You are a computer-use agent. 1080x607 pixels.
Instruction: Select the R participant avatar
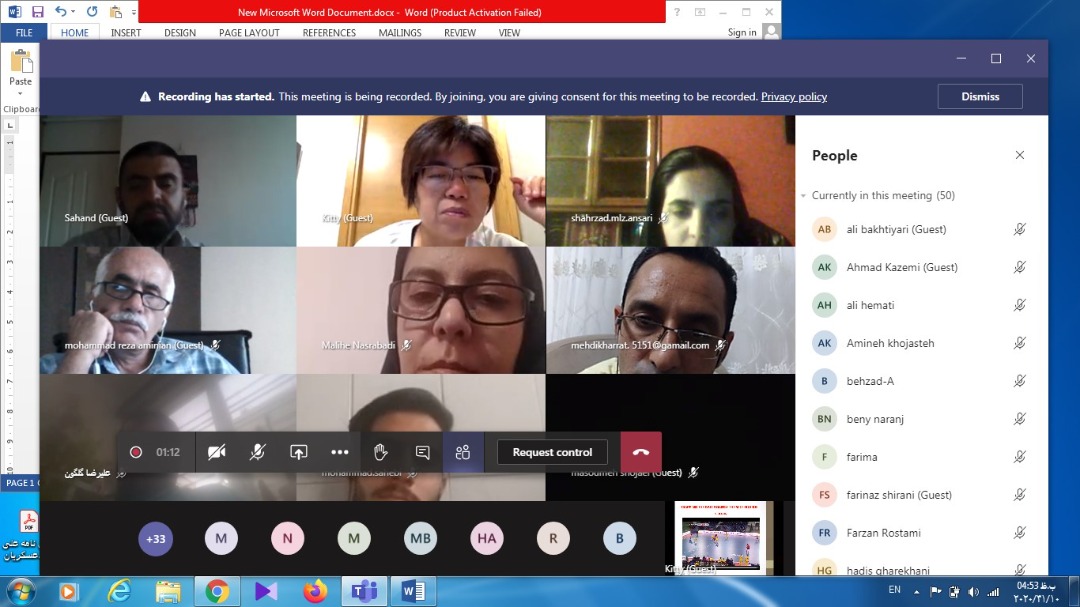point(553,538)
